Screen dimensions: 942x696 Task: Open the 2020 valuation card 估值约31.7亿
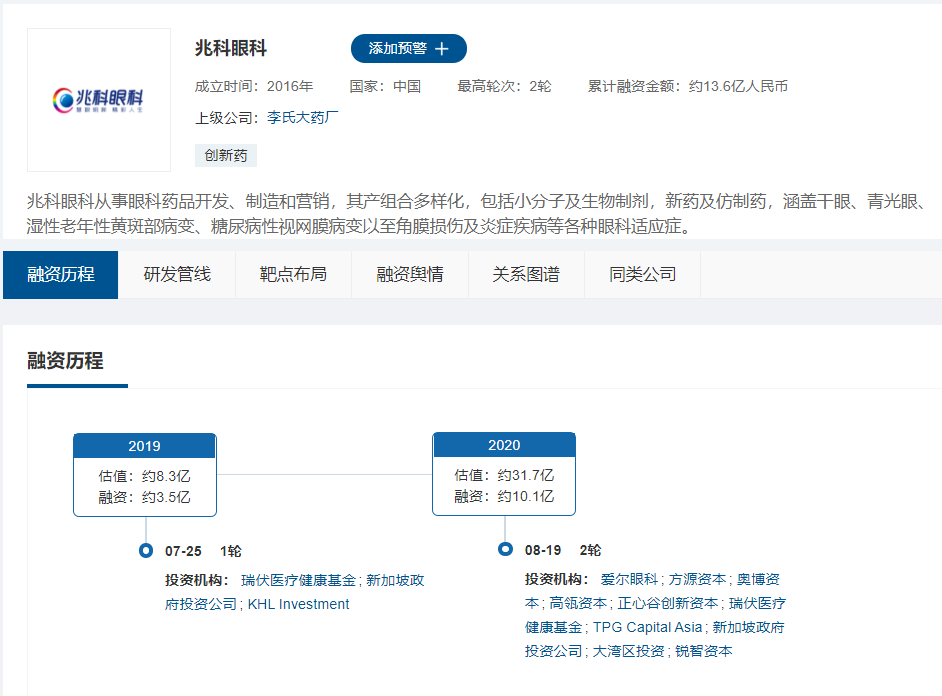(x=504, y=477)
